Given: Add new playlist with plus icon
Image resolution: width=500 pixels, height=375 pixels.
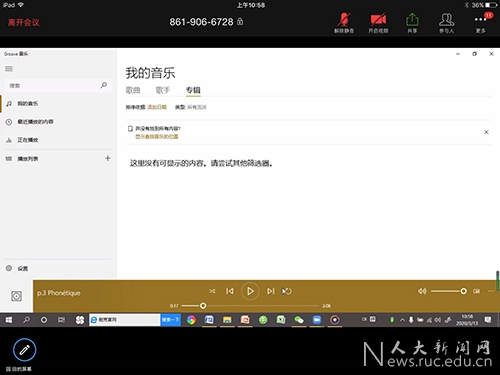Looking at the screenshot, I should tap(108, 158).
